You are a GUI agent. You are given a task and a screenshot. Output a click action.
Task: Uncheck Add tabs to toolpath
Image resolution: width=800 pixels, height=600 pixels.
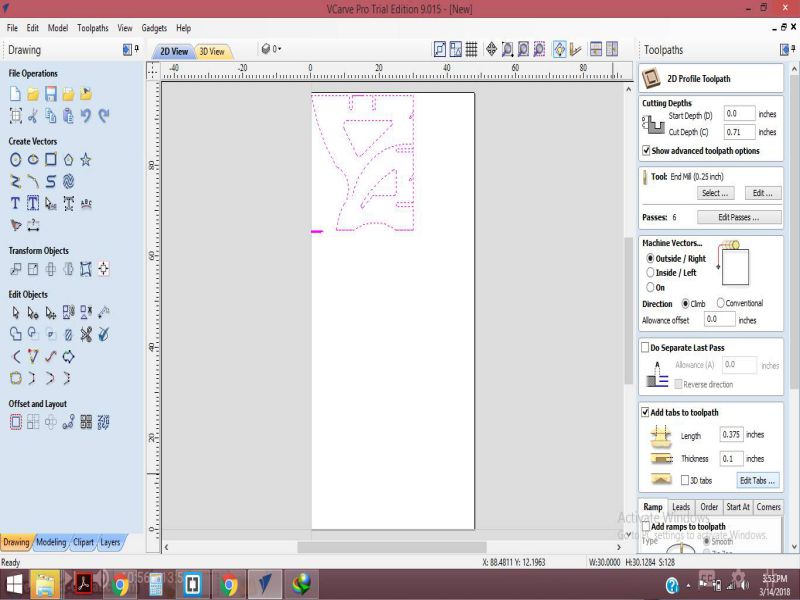tap(645, 412)
